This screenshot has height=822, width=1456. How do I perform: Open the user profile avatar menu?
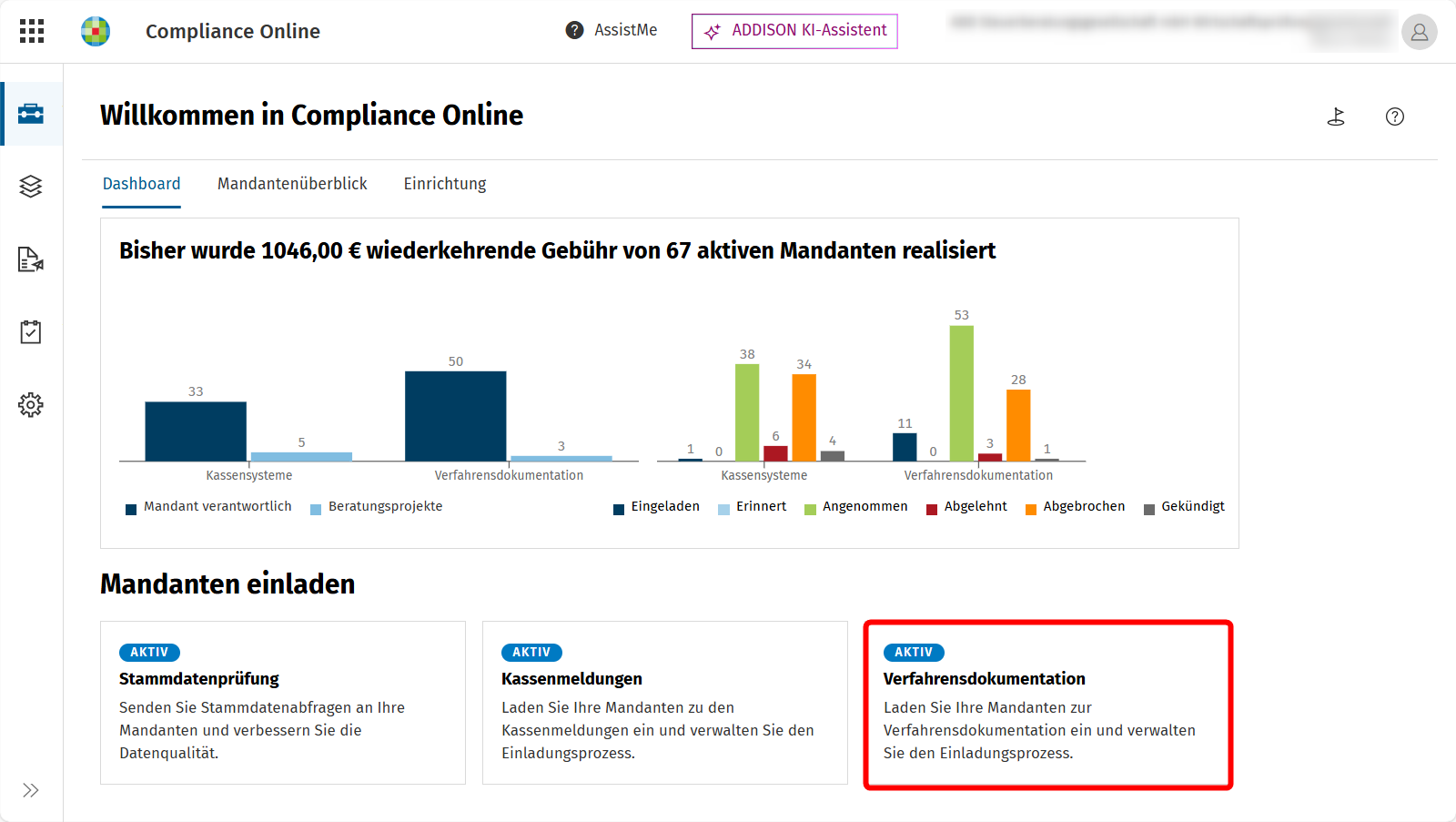[x=1419, y=32]
